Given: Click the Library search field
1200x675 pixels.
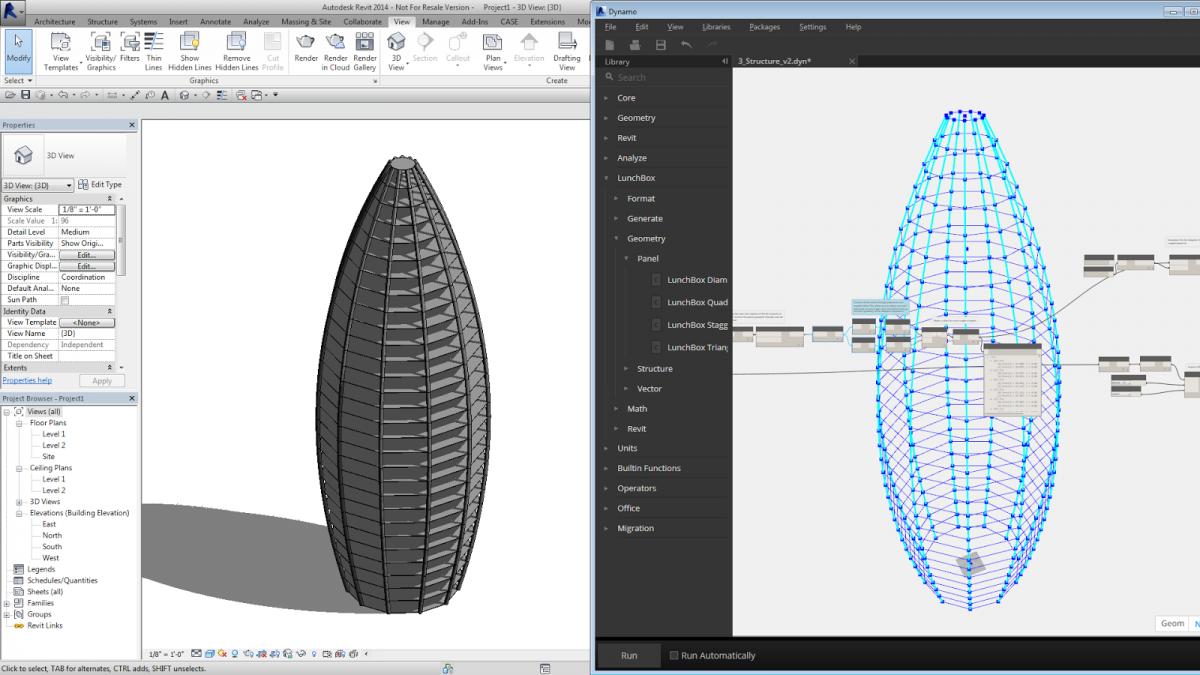Looking at the screenshot, I should 665,77.
